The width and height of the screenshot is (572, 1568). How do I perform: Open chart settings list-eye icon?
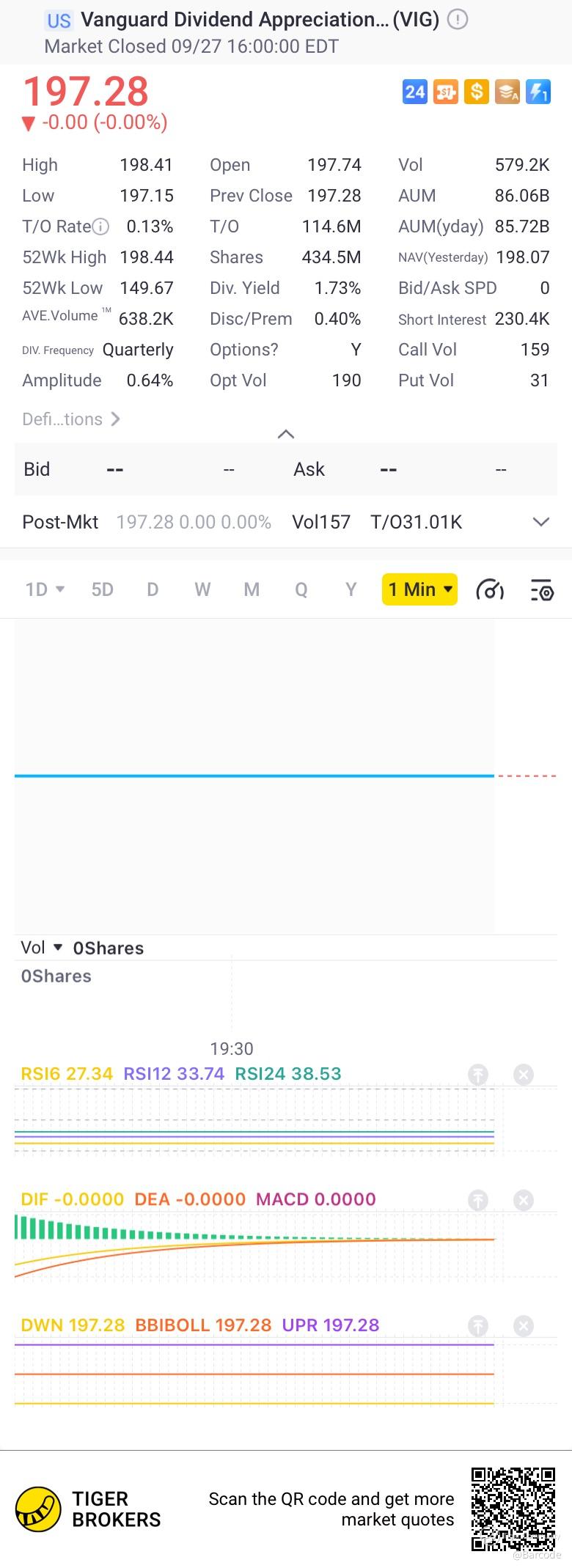click(542, 589)
